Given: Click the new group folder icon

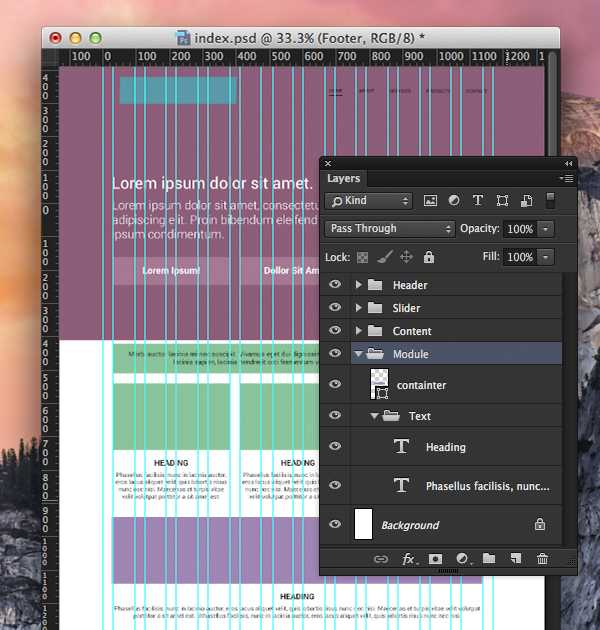Looking at the screenshot, I should (x=489, y=558).
